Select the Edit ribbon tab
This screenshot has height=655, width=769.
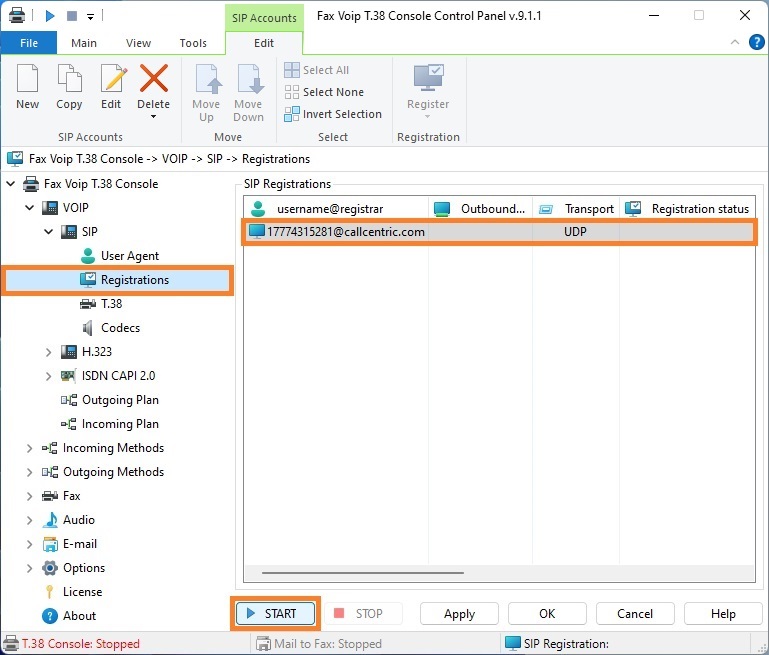(x=264, y=43)
